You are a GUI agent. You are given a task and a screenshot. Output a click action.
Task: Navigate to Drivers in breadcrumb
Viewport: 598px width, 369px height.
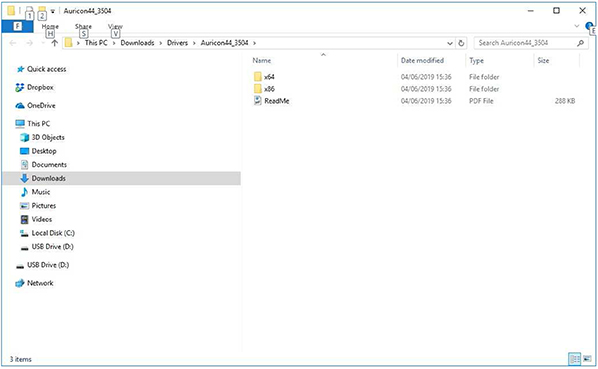click(x=177, y=43)
